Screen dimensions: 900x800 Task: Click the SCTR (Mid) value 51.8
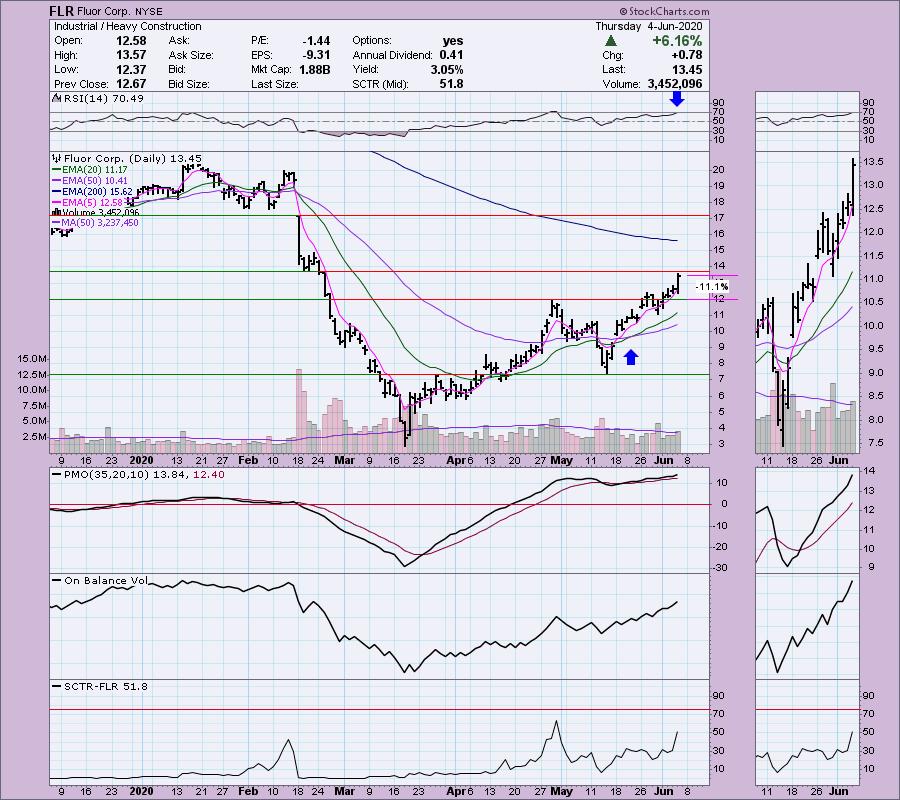click(452, 84)
